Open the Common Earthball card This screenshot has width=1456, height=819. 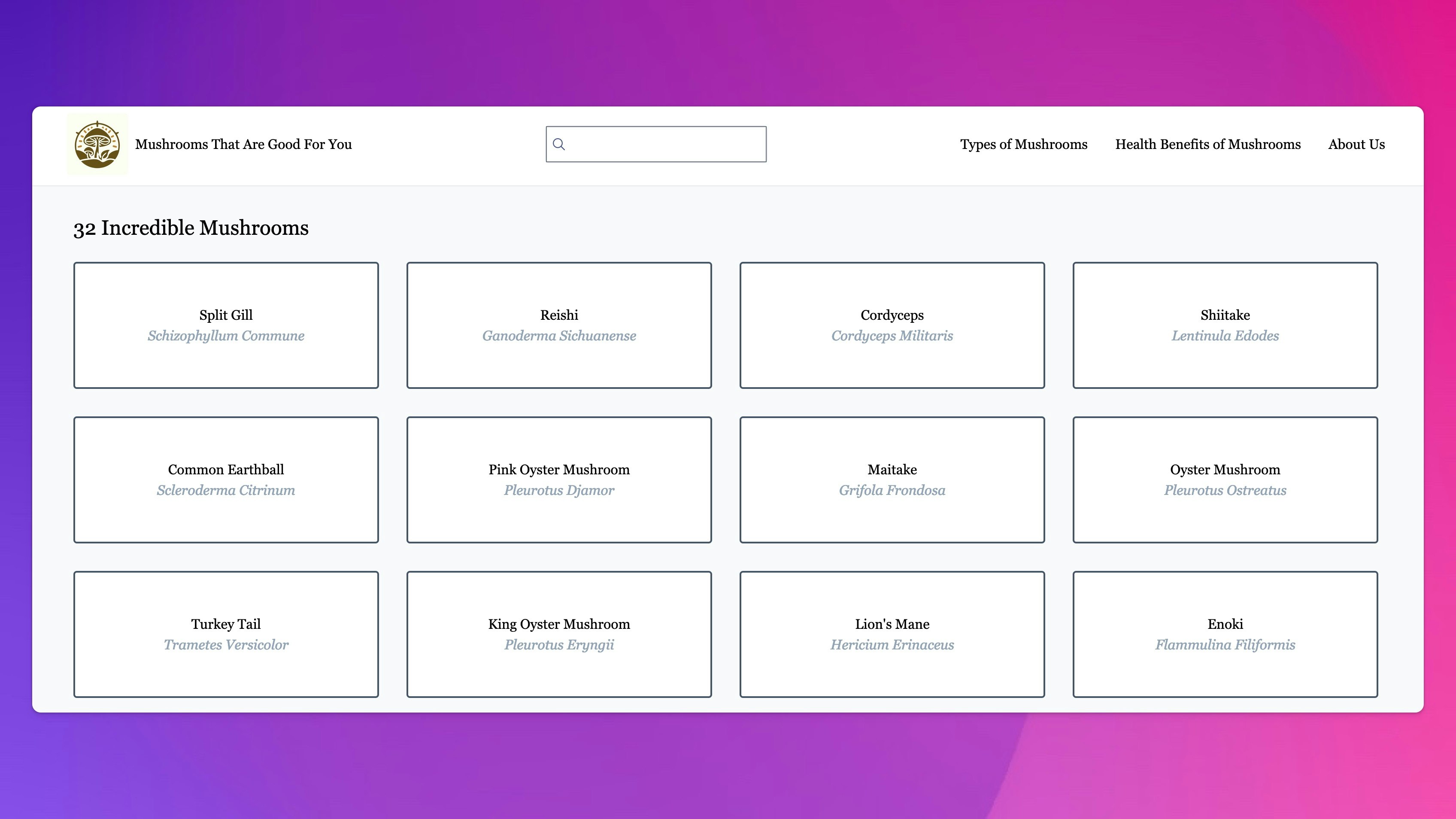point(225,479)
